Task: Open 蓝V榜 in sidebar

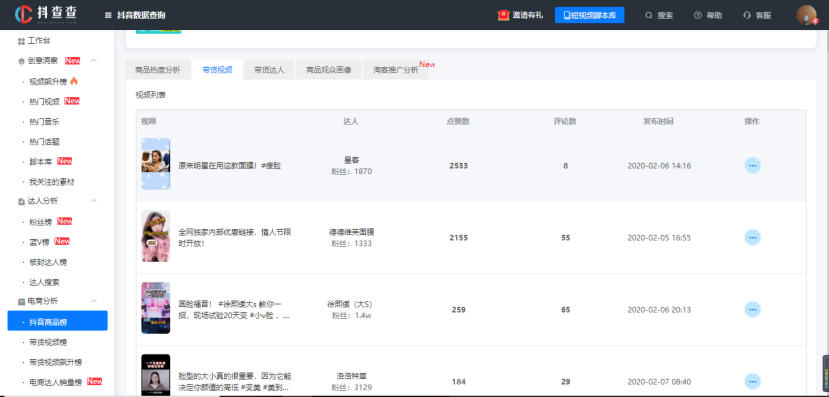Action: [x=40, y=242]
